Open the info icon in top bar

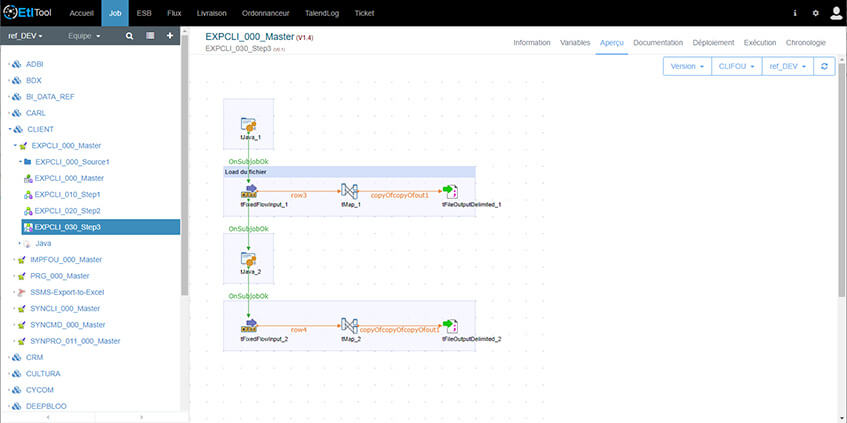click(x=795, y=13)
